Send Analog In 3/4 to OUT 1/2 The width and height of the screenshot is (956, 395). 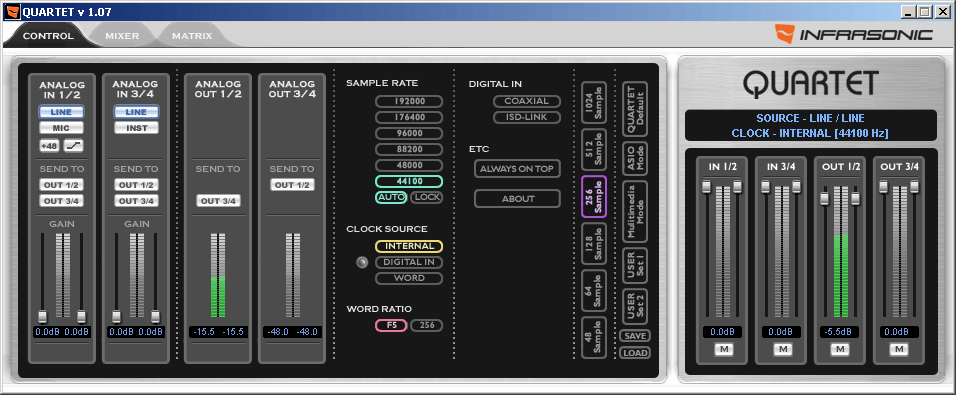(136, 185)
